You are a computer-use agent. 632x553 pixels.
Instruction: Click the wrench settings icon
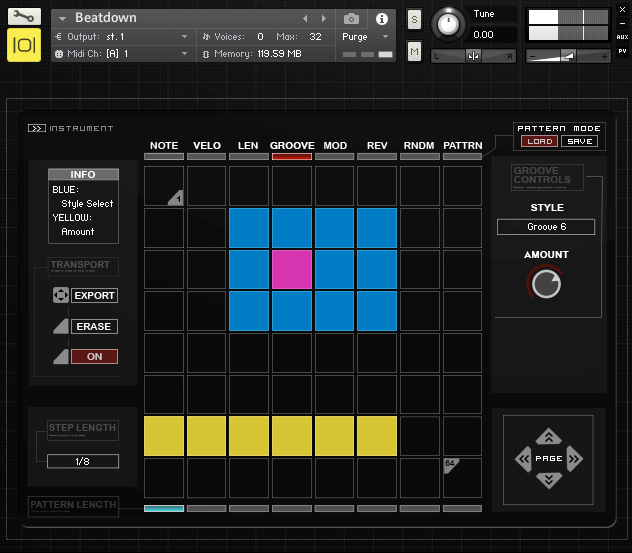[x=24, y=17]
